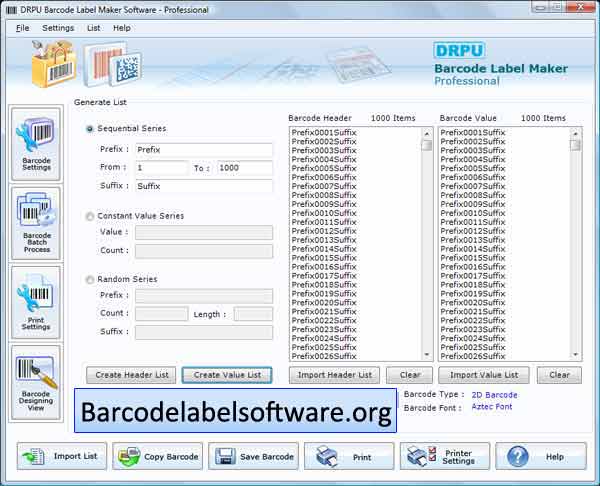
Task: Click the Barcode Header list scroll down arrow
Action: coord(427,355)
